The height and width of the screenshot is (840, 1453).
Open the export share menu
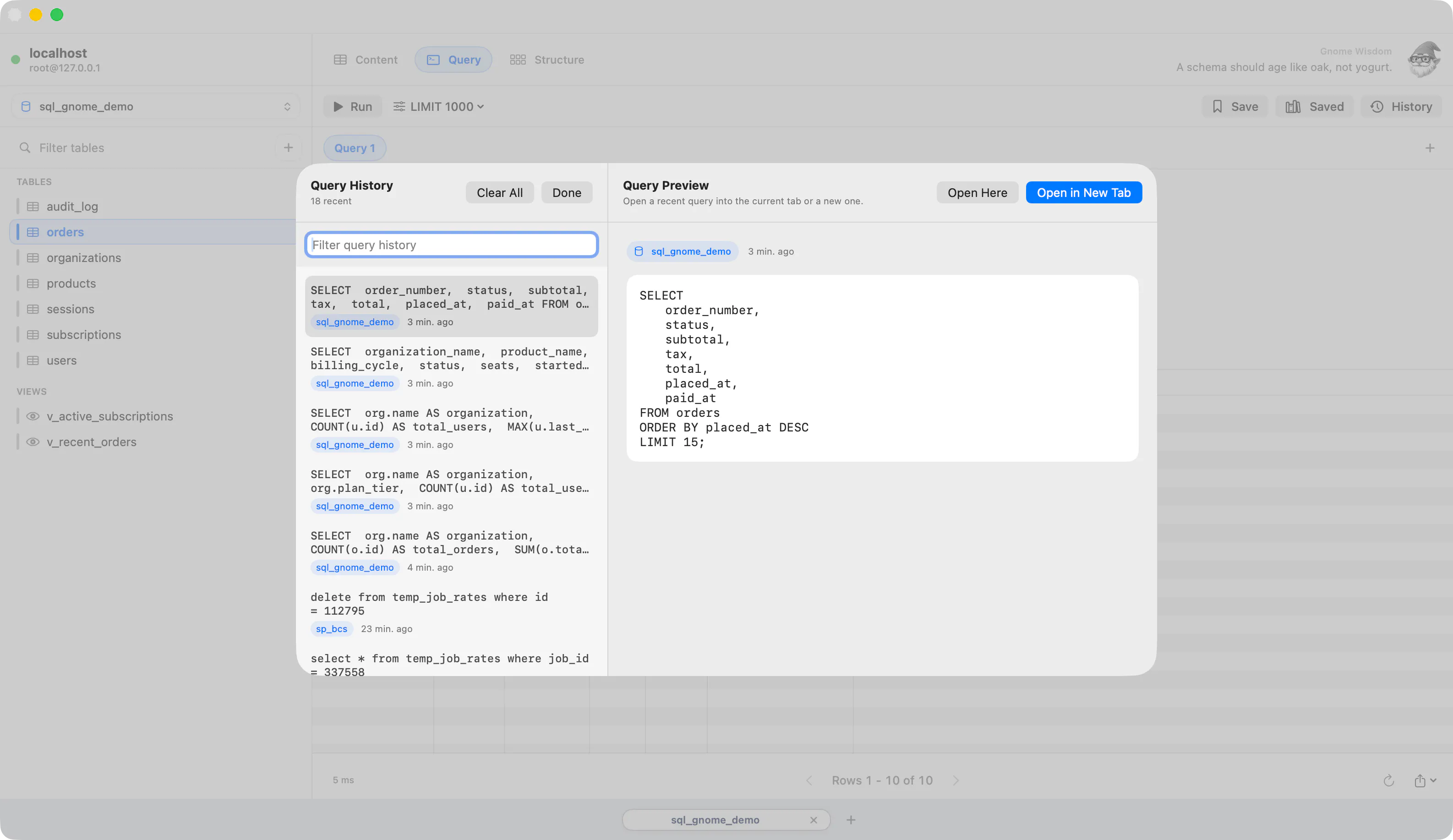click(x=1425, y=780)
